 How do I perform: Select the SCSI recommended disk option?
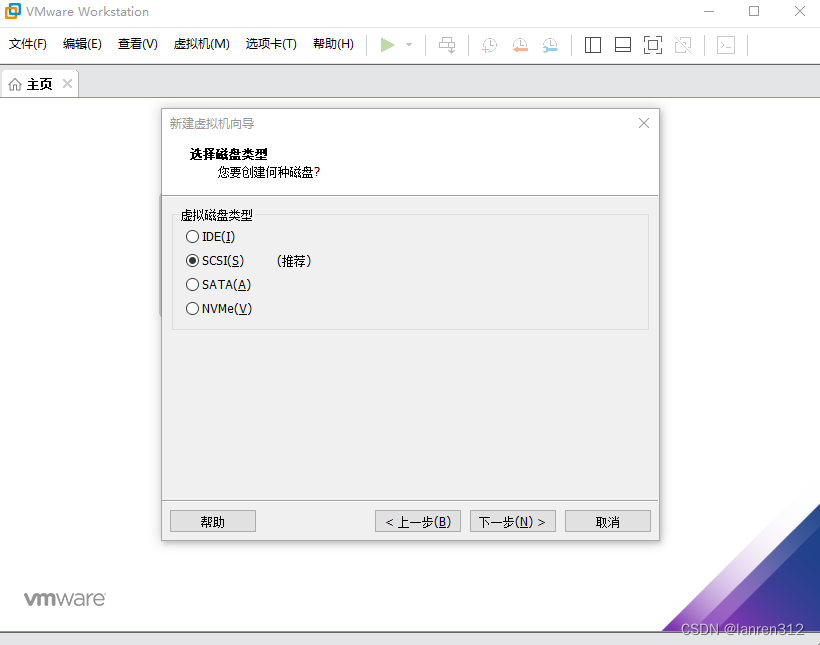tap(193, 261)
